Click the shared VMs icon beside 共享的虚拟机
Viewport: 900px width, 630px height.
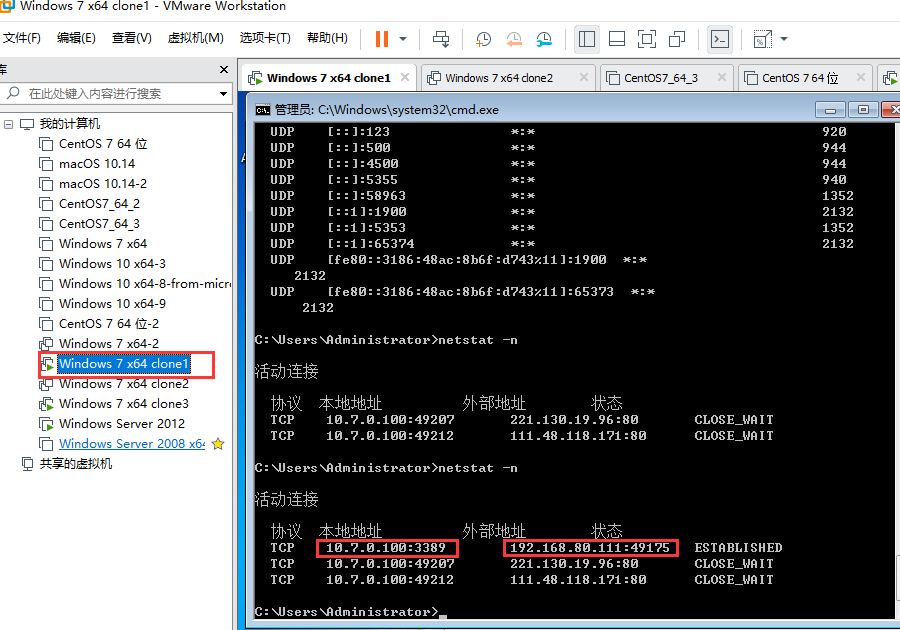27,464
